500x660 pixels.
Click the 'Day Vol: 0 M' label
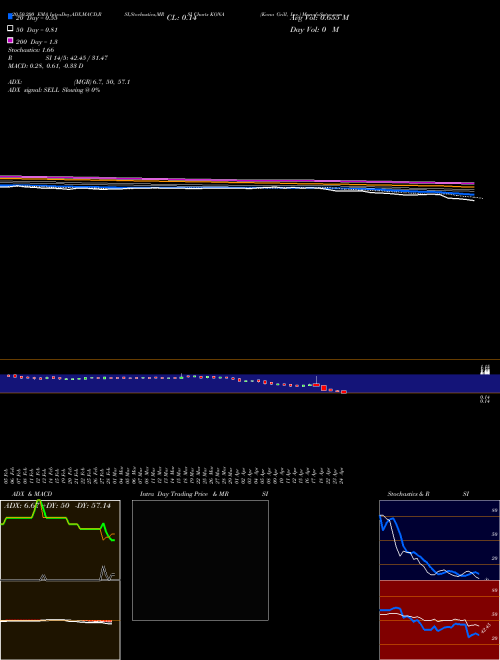pos(314,30)
